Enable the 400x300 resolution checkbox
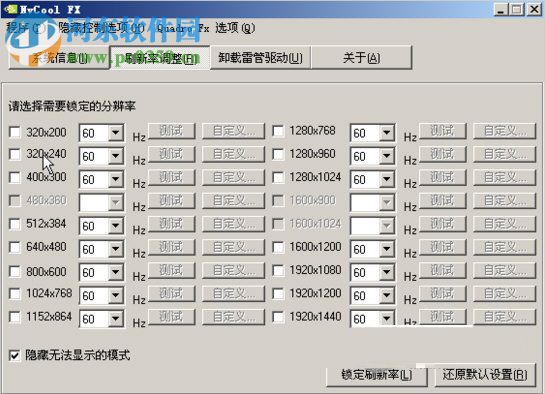Screen dimensions: 545x394 pos(15,178)
